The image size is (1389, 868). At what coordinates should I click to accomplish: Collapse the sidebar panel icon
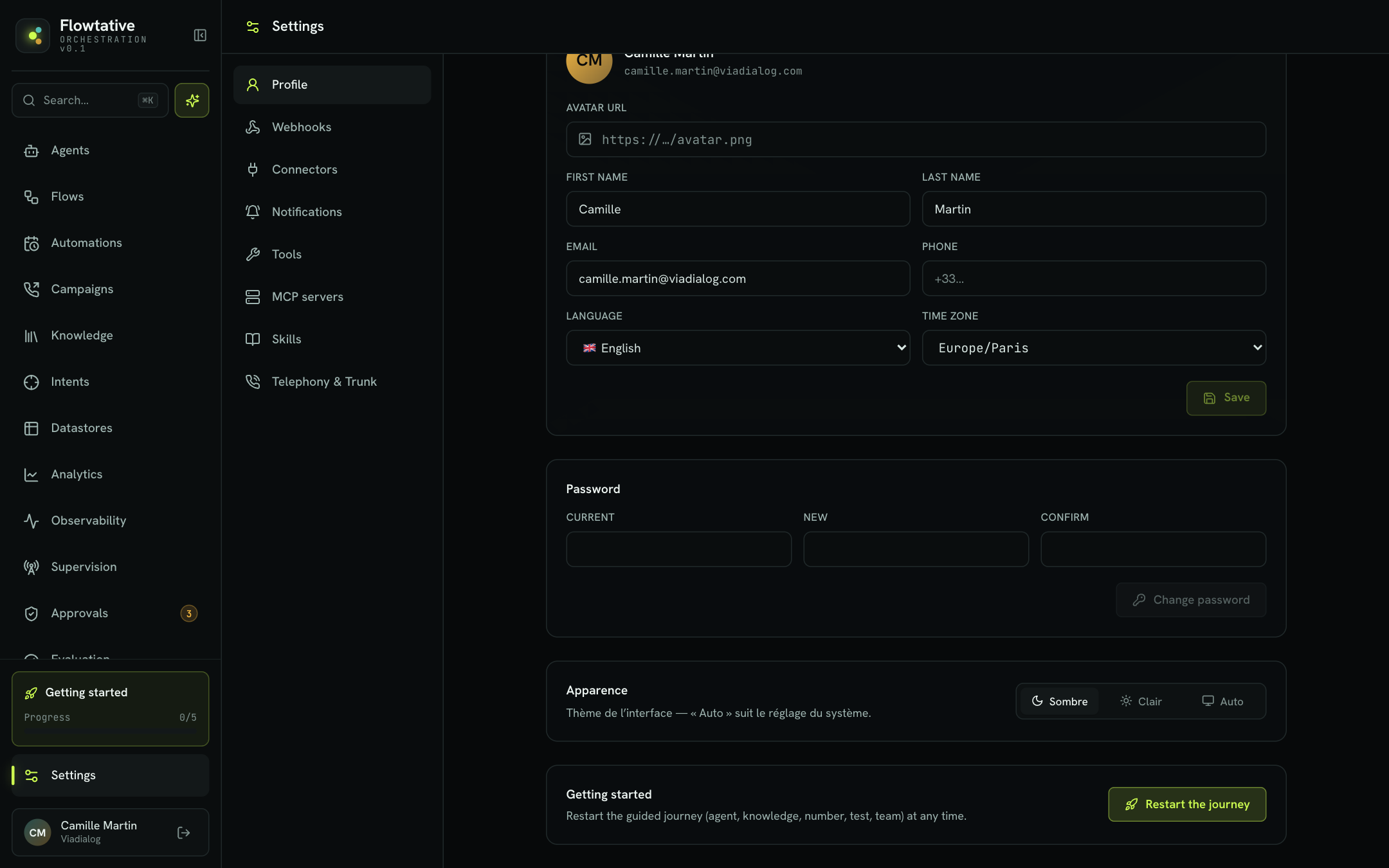coord(200,35)
